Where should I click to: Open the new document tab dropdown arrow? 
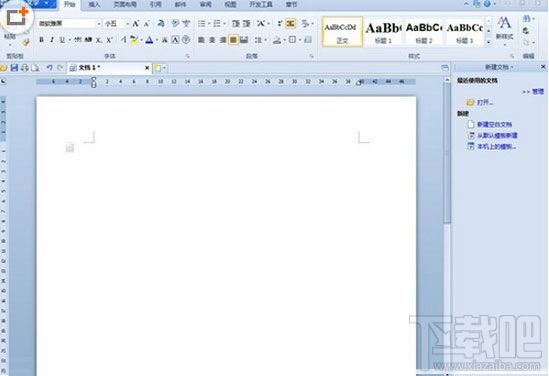pos(164,68)
